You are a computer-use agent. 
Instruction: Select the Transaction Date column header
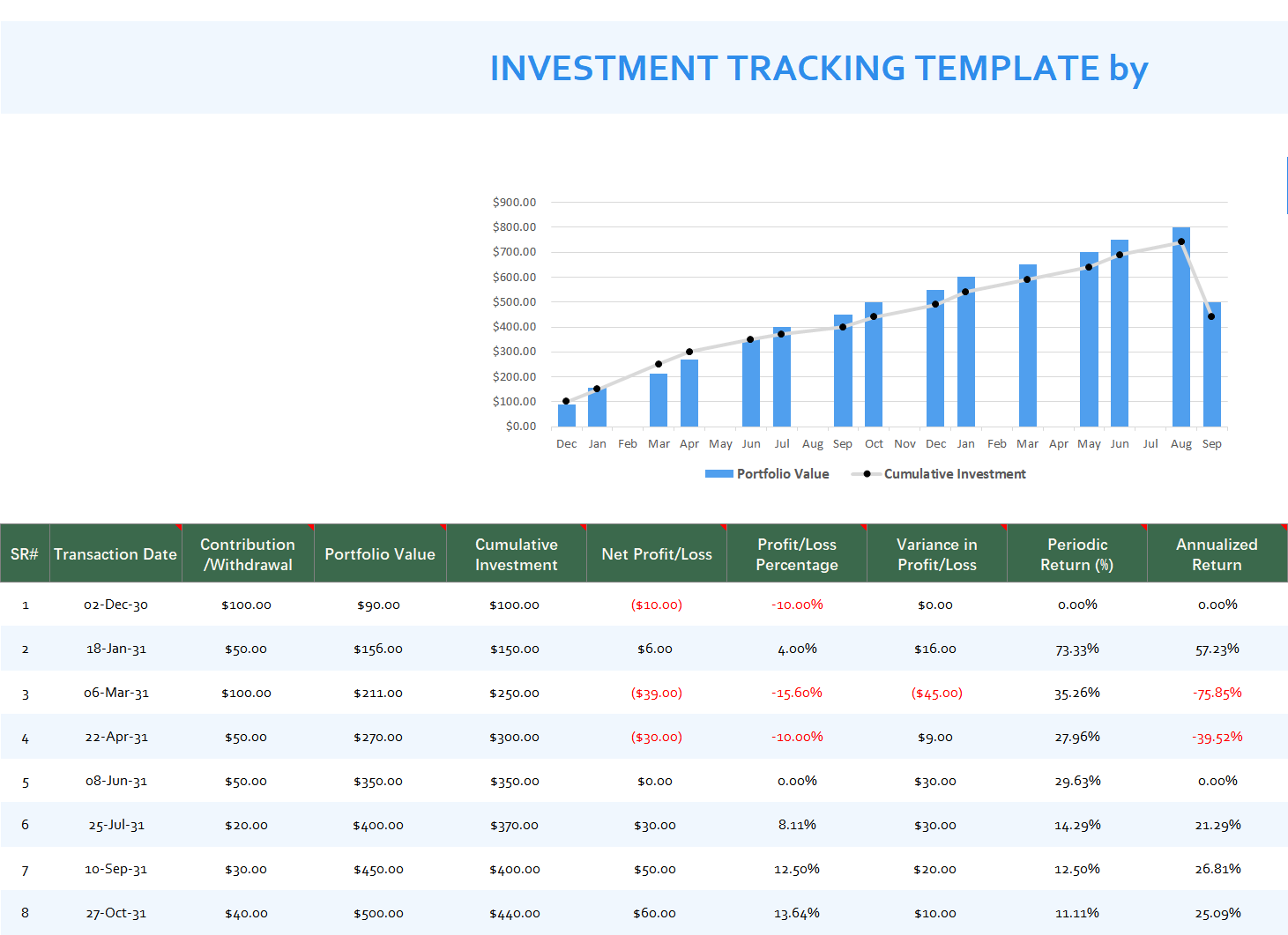115,553
